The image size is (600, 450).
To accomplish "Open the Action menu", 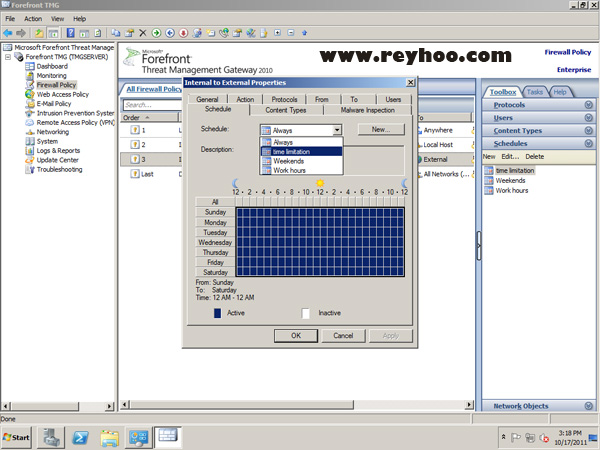I will tap(33, 19).
